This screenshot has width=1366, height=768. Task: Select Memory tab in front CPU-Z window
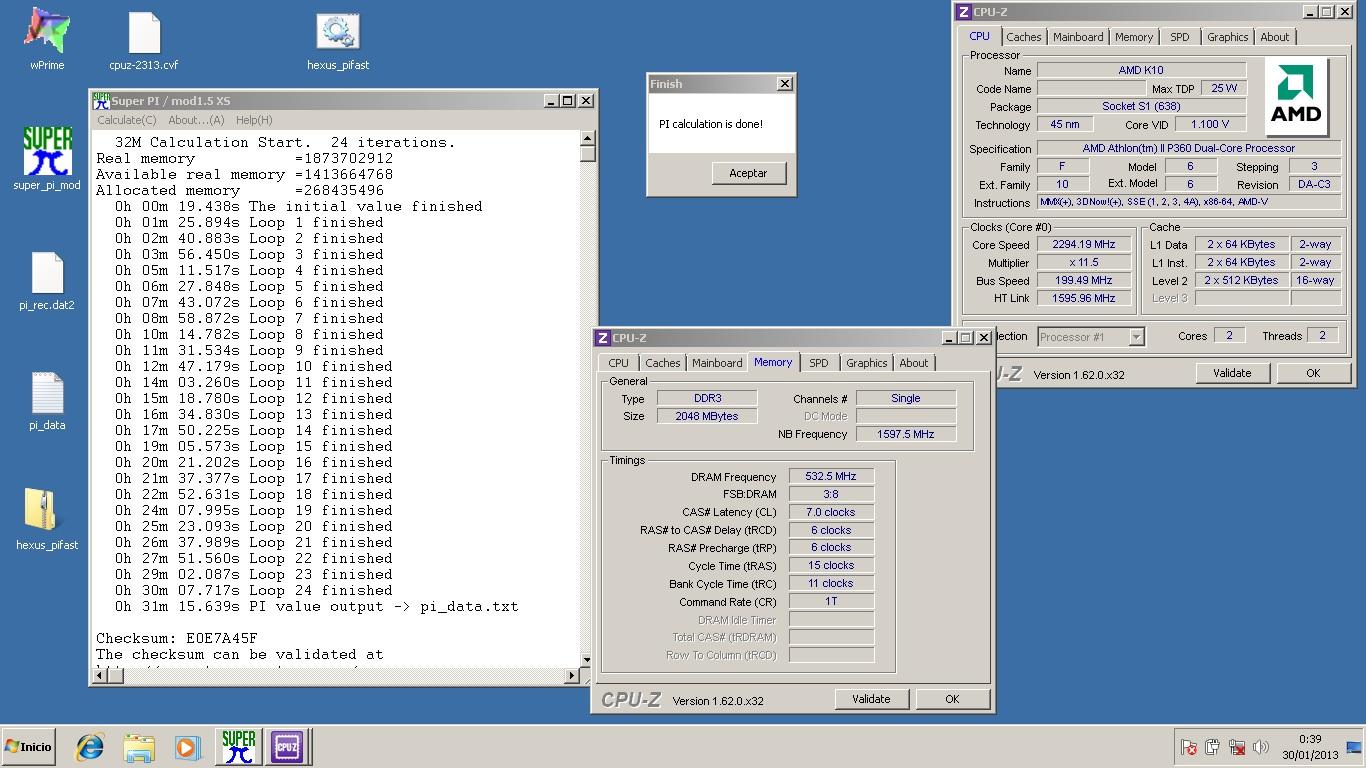773,362
